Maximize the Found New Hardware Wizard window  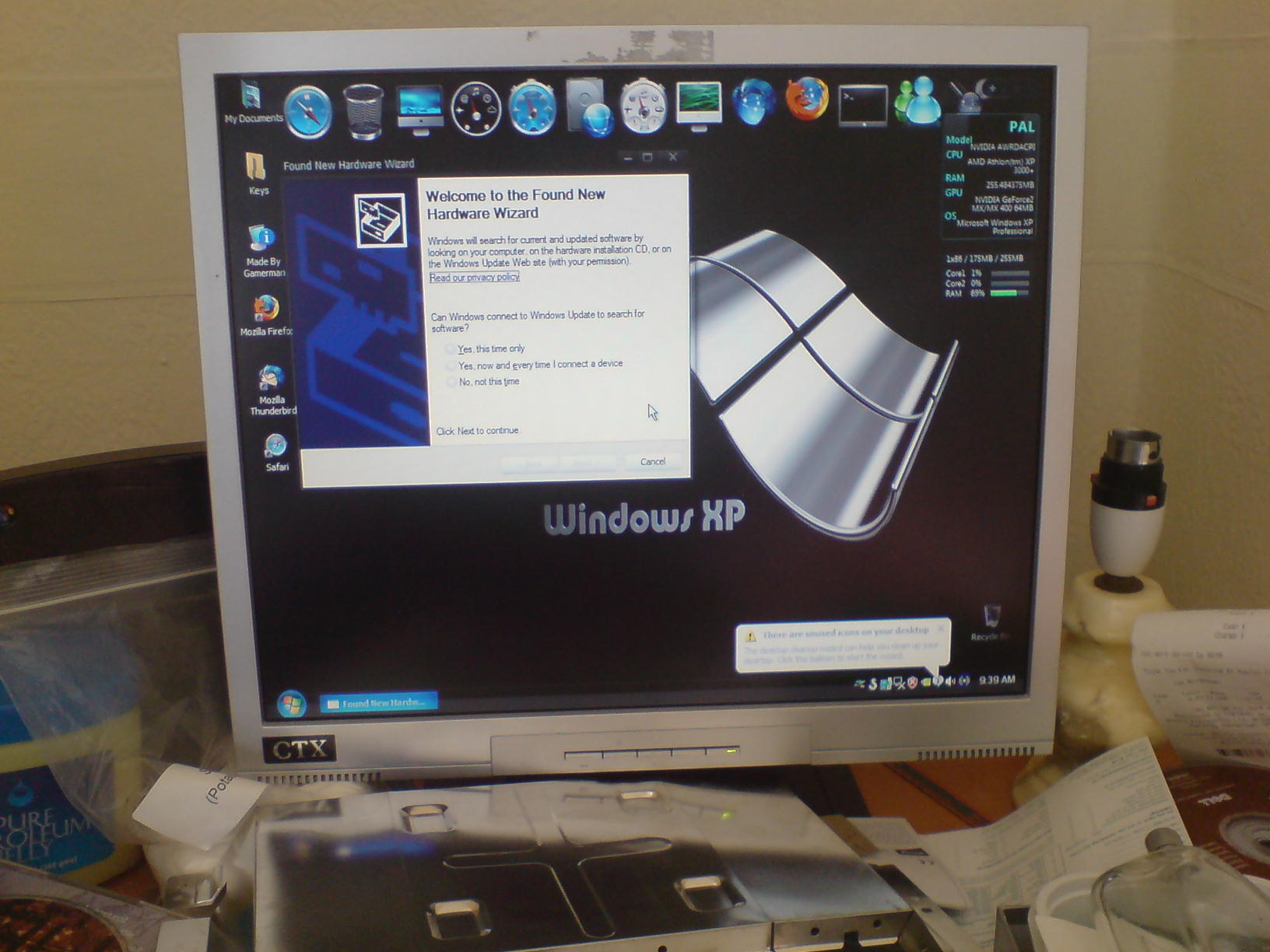pos(647,157)
